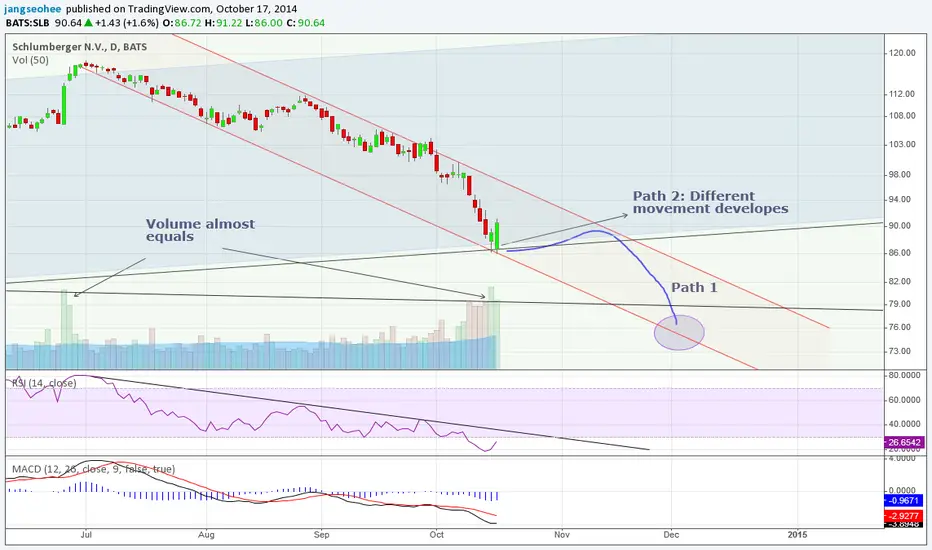This screenshot has height=550, width=932.
Task: Click the high value H:91.22
Action: click(x=223, y=23)
